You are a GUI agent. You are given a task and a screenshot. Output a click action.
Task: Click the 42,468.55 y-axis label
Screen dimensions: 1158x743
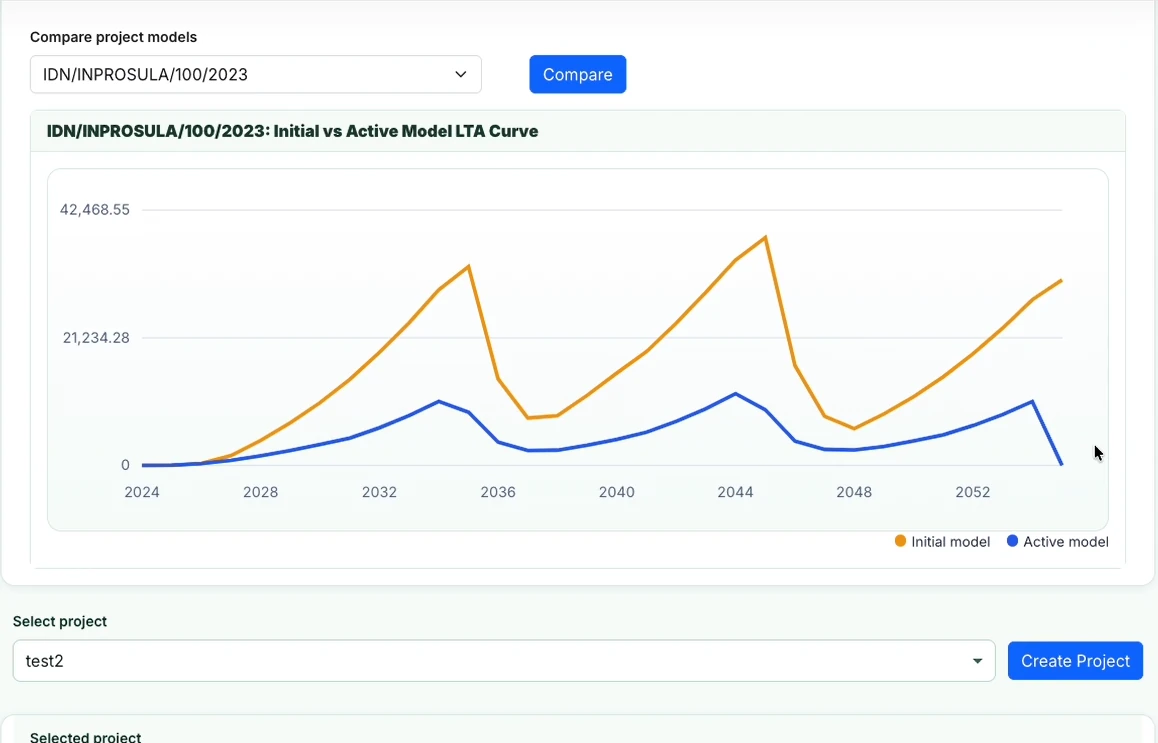tap(95, 210)
